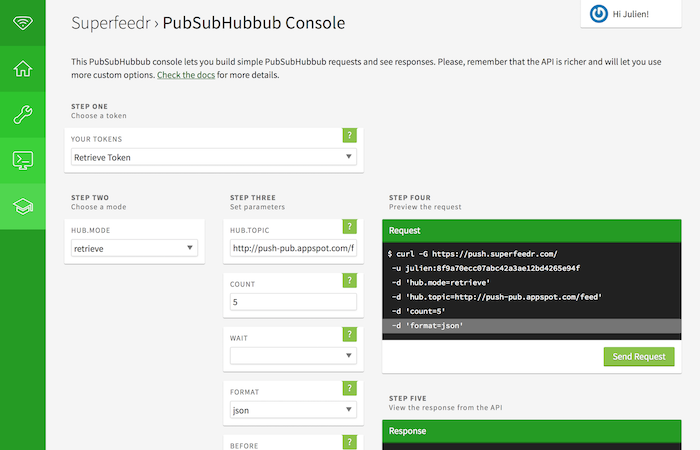Click the 'hub.mode=retrieve' request line
The height and width of the screenshot is (450, 700).
pos(441,283)
